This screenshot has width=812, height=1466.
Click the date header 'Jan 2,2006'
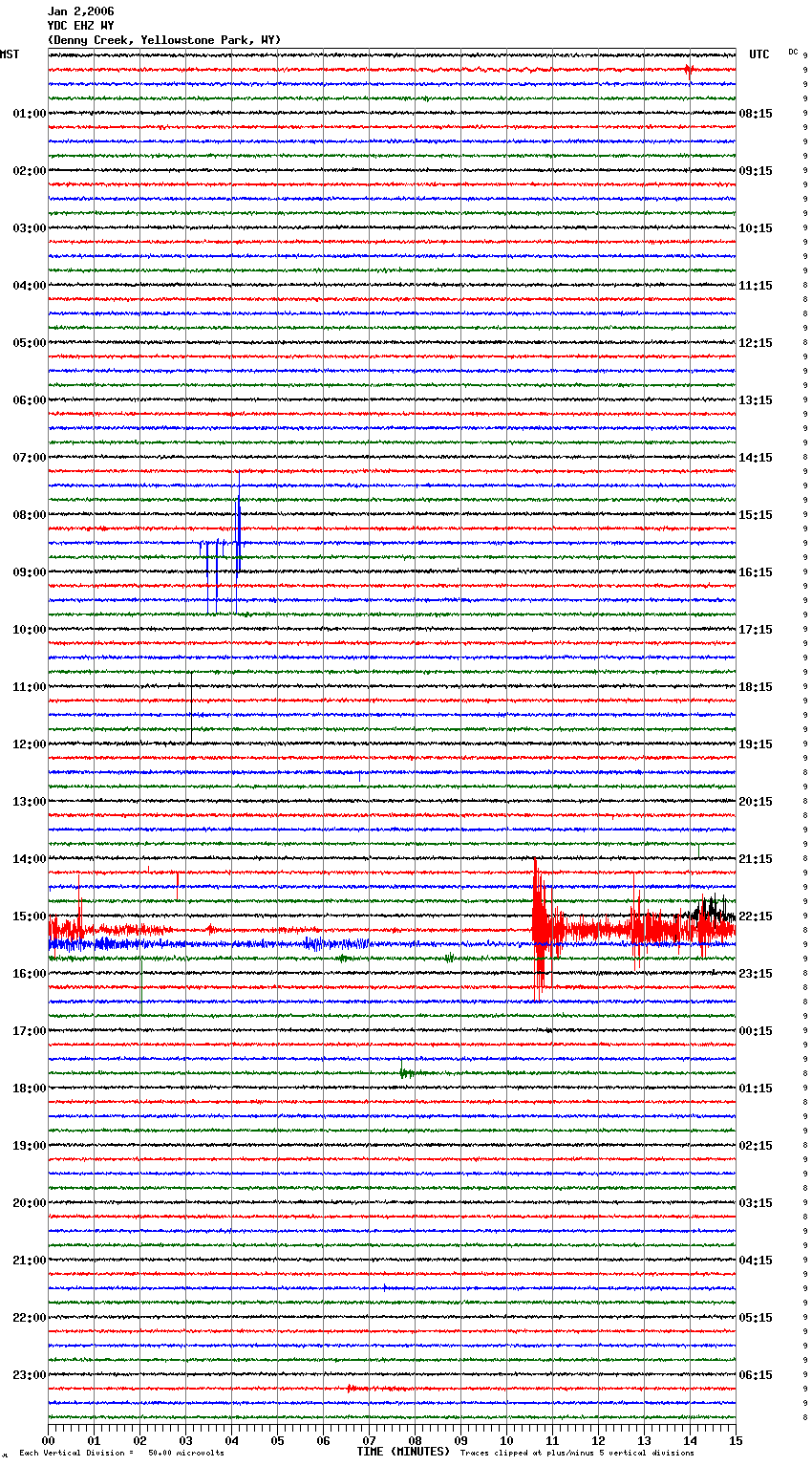point(80,11)
